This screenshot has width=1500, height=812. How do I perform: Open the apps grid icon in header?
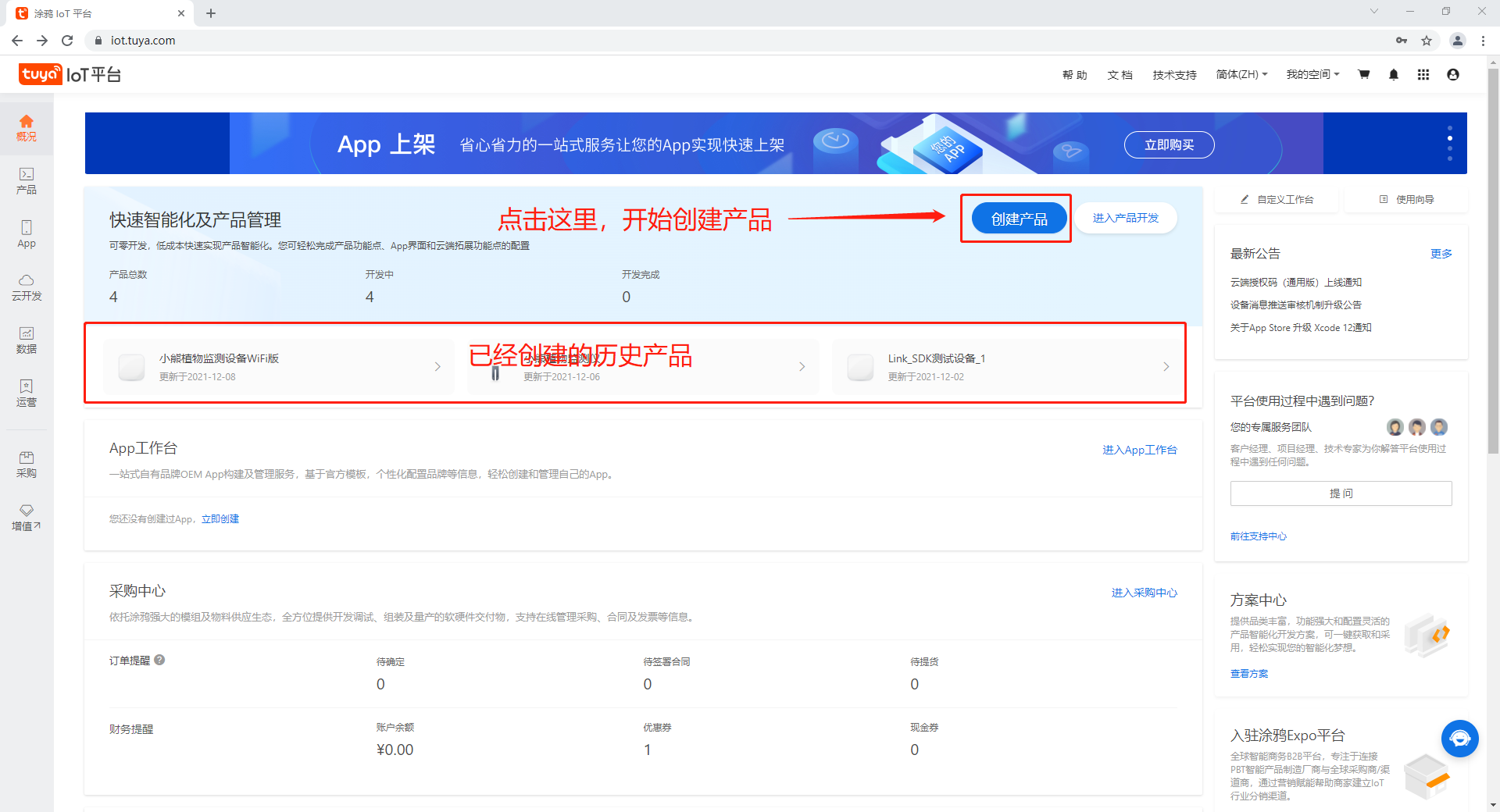click(1423, 75)
